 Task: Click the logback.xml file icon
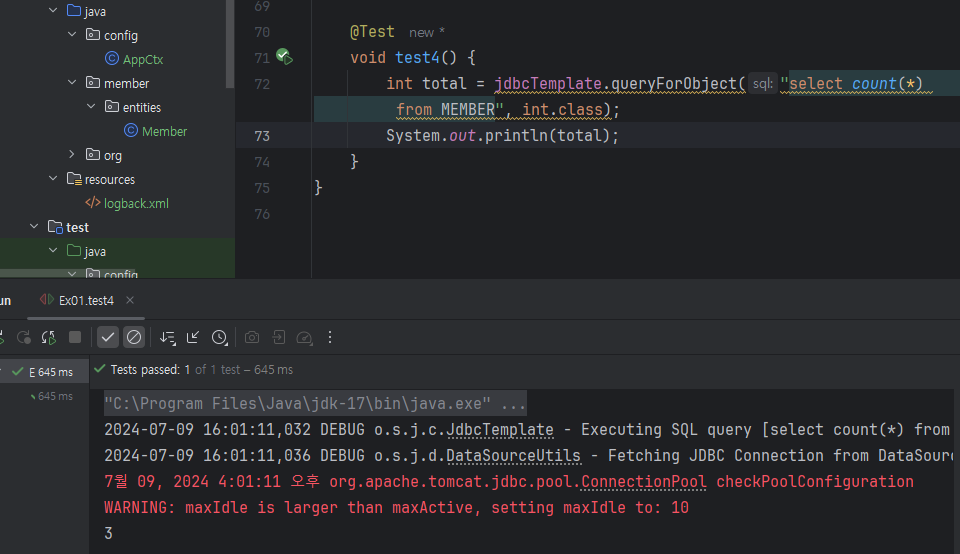pos(92,203)
